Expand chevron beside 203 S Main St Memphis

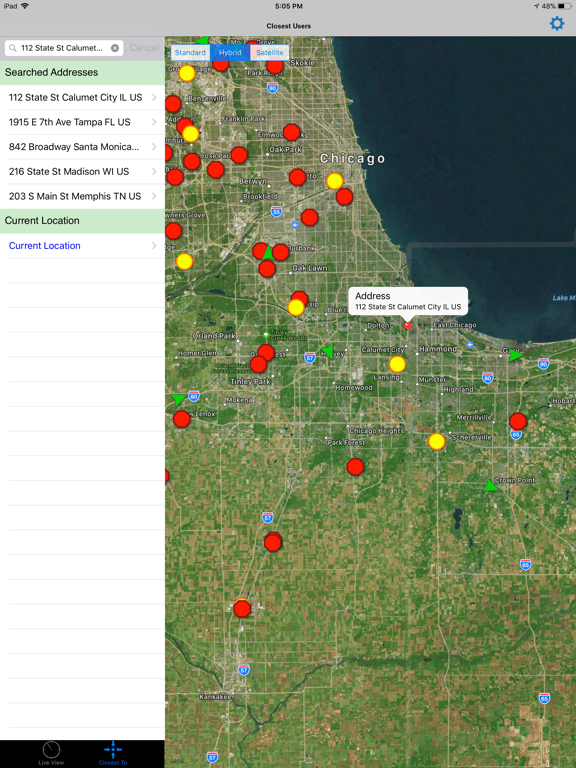pos(154,196)
